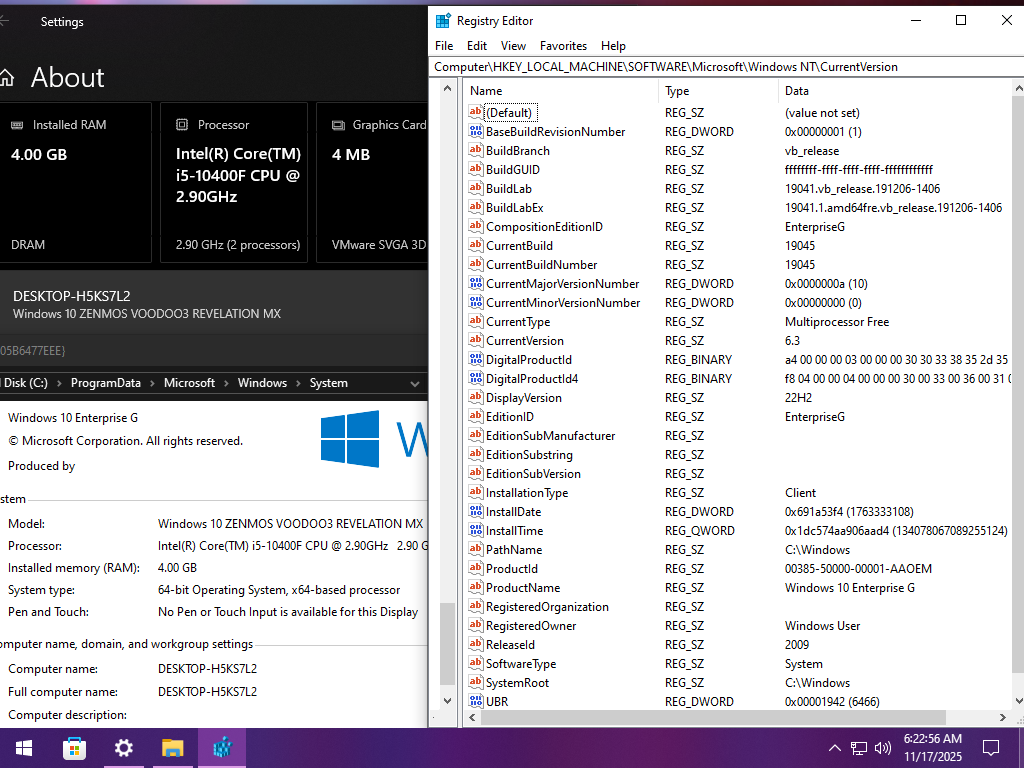Select the EditionSubVersion value name

(533, 473)
